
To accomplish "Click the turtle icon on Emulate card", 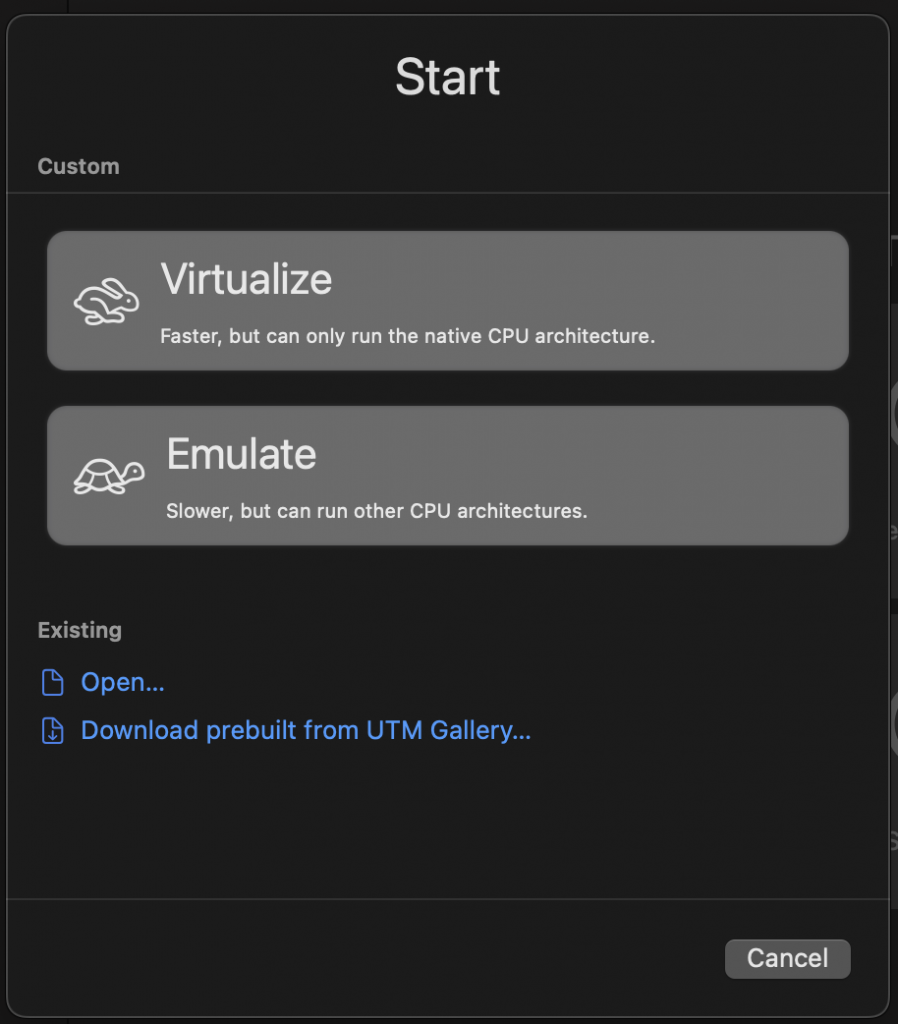I will (108, 476).
